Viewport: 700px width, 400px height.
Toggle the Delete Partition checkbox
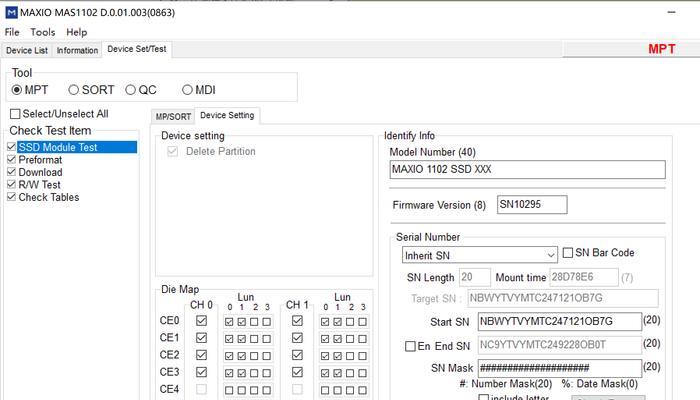click(172, 151)
